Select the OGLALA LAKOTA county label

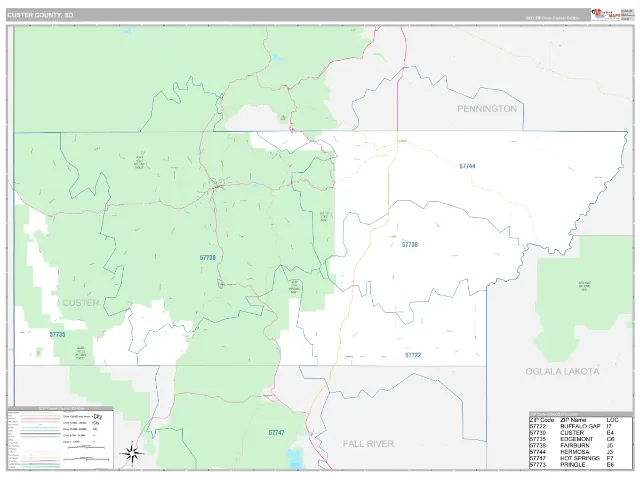click(x=562, y=371)
